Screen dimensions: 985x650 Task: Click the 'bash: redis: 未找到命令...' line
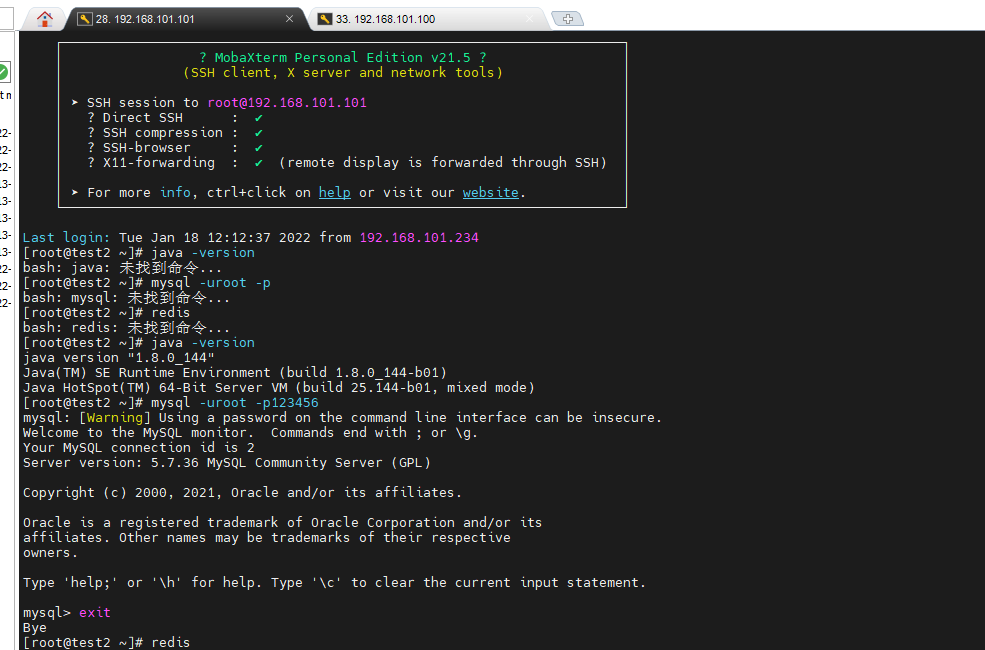point(126,328)
